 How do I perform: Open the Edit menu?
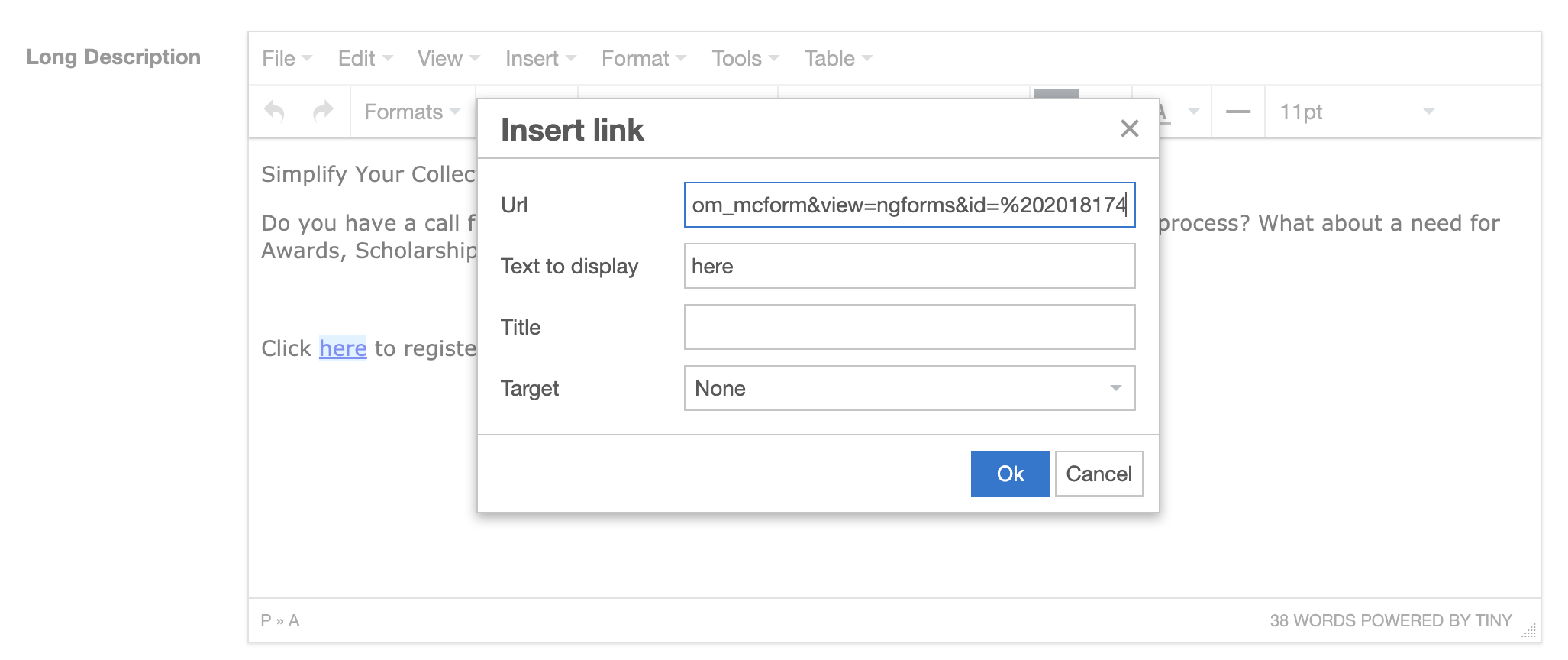coord(357,57)
